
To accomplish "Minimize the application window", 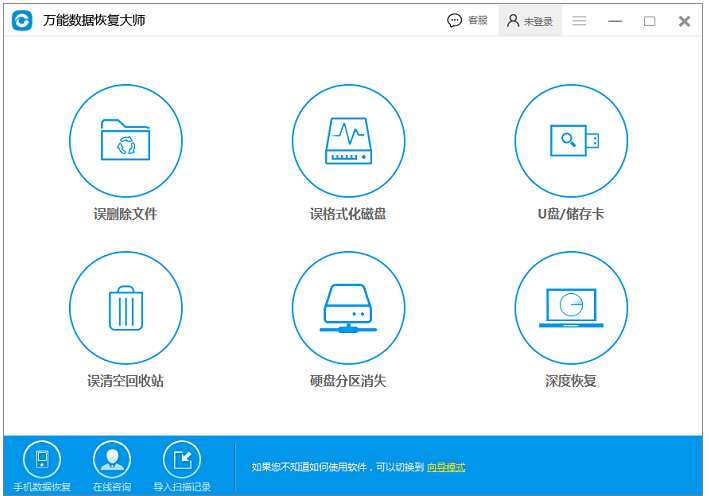I will coord(615,21).
